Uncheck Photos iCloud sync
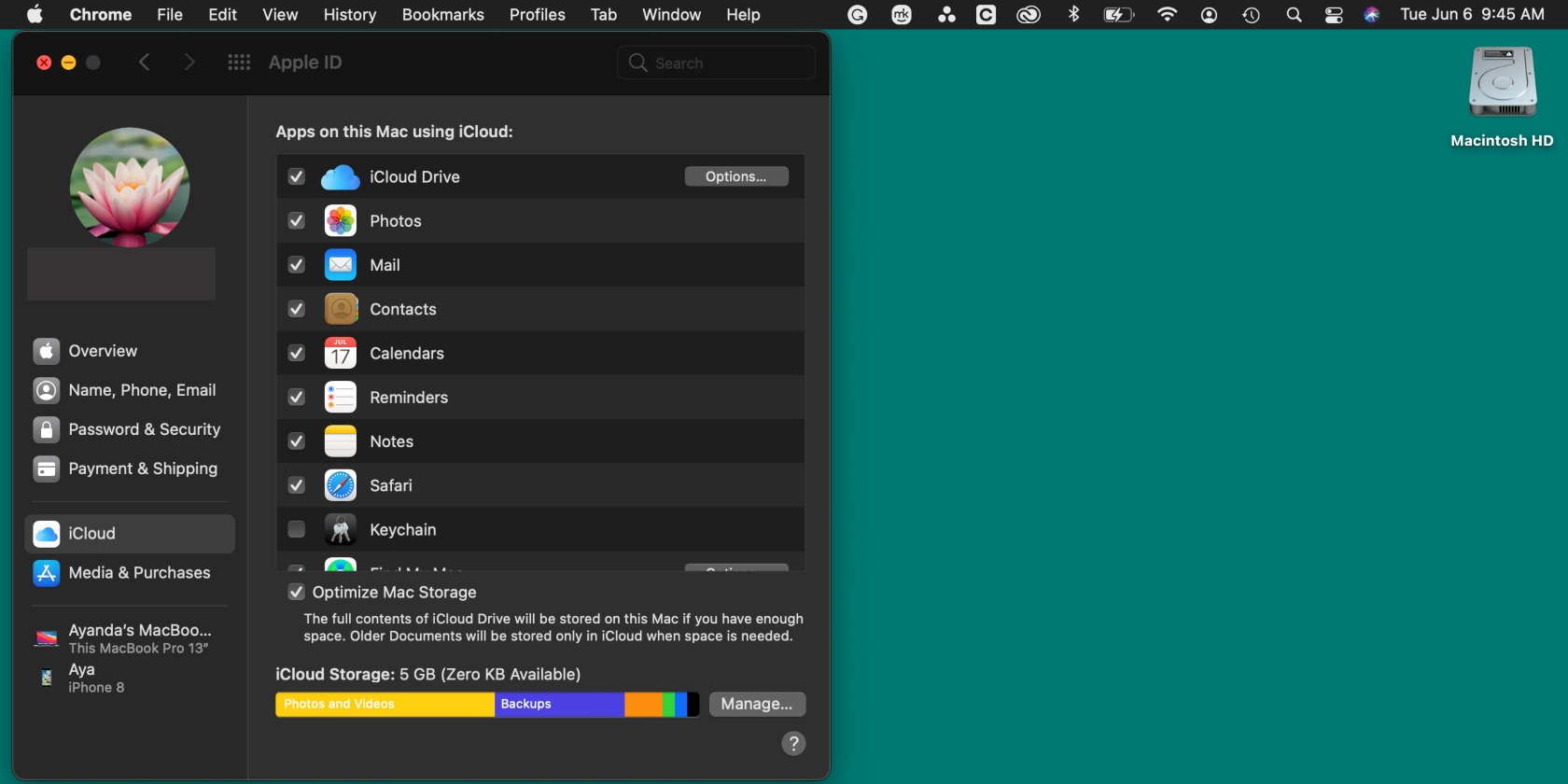Viewport: 1568px width, 784px height. (x=297, y=221)
